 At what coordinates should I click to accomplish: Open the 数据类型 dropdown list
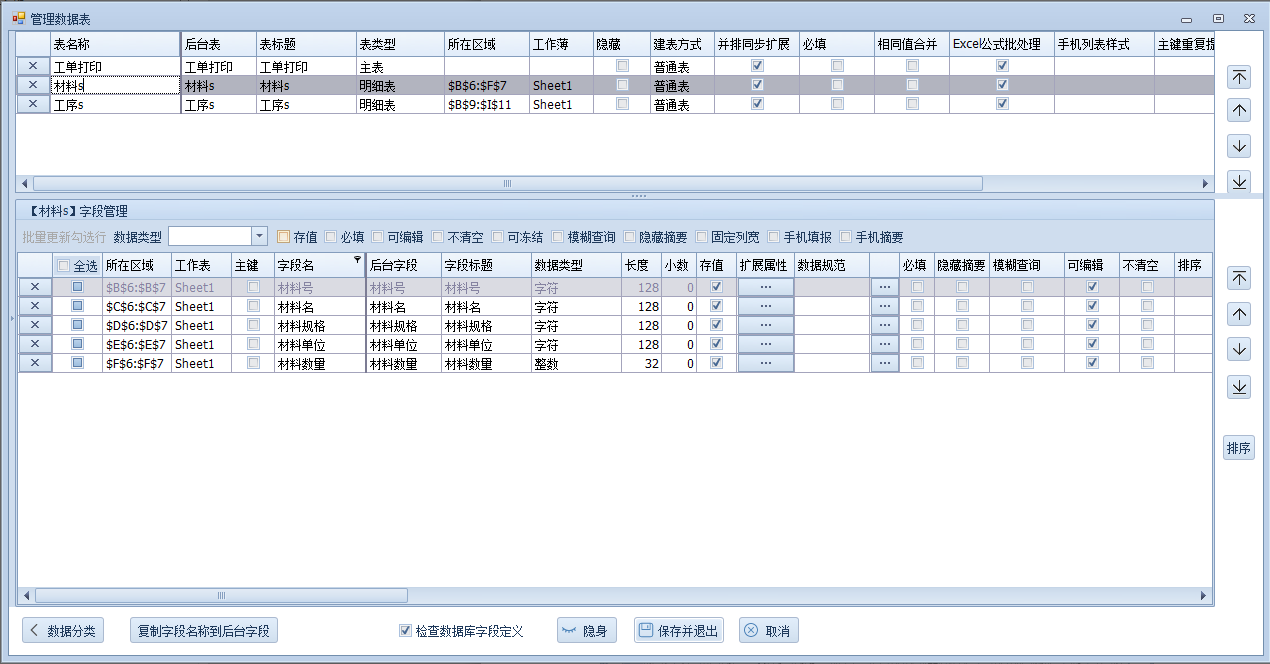[x=259, y=236]
